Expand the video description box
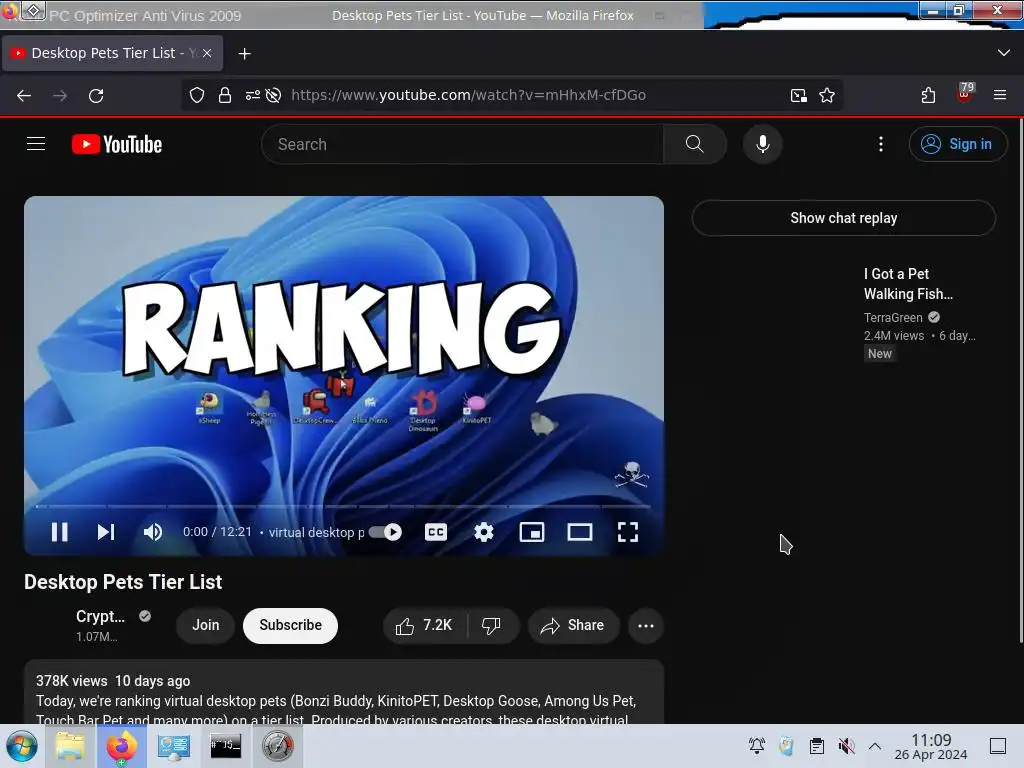Image resolution: width=1024 pixels, height=768 pixels. (344, 692)
